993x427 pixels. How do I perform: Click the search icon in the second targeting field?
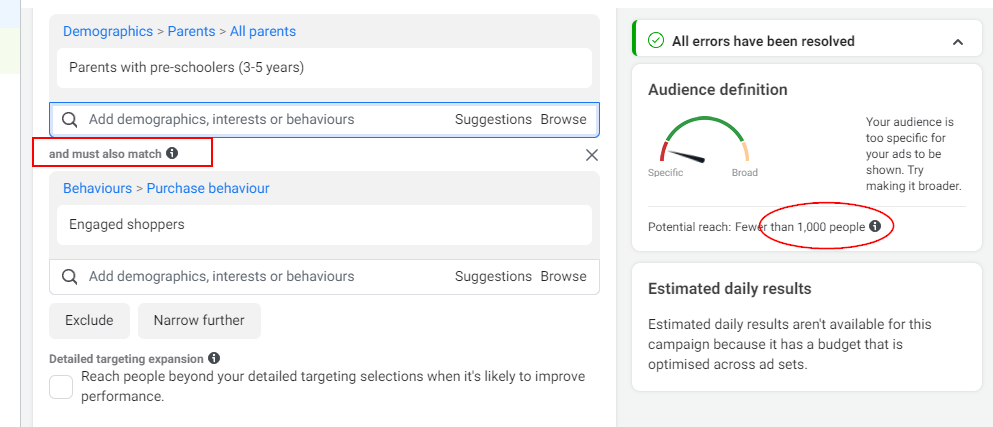(x=70, y=277)
